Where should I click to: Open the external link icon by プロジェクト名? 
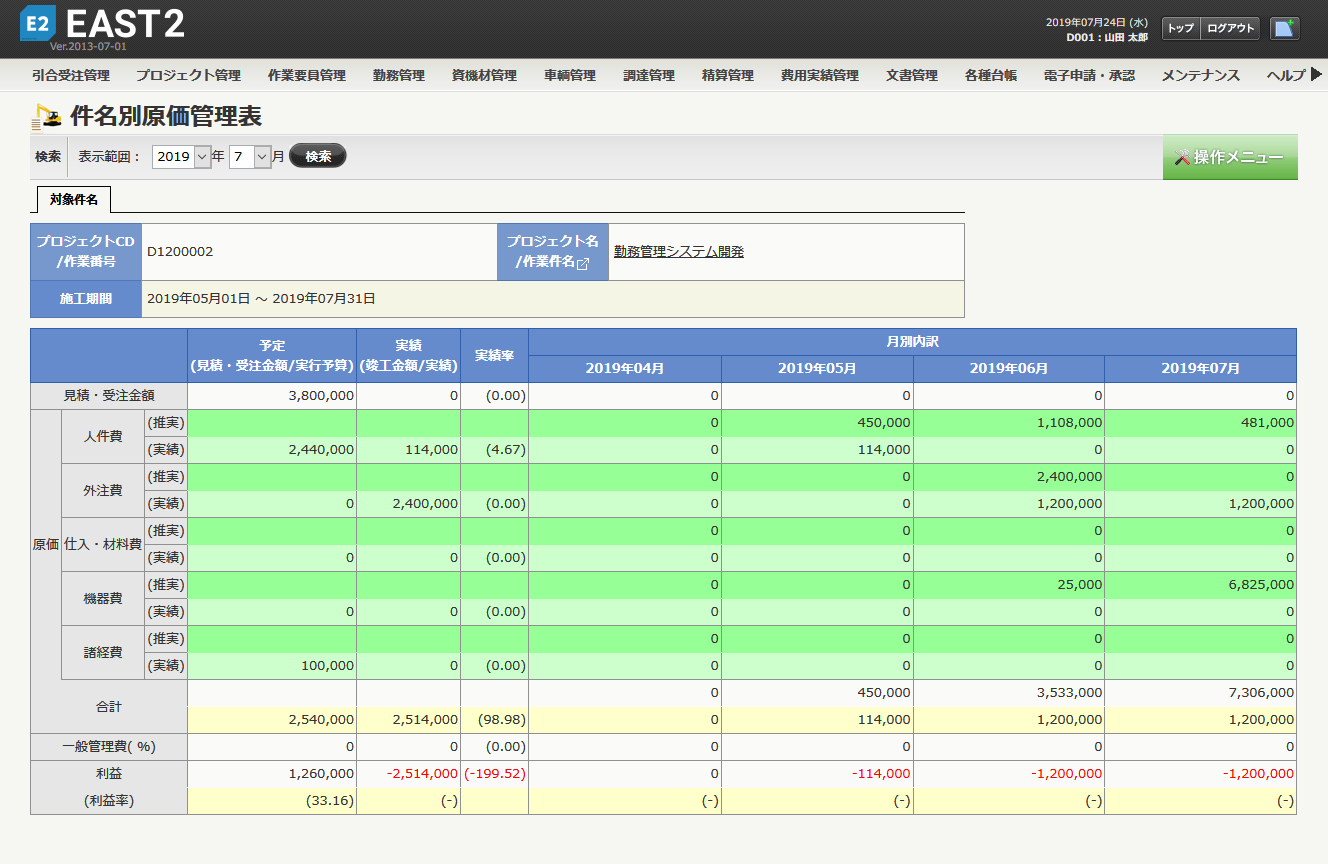pyautogui.click(x=583, y=263)
